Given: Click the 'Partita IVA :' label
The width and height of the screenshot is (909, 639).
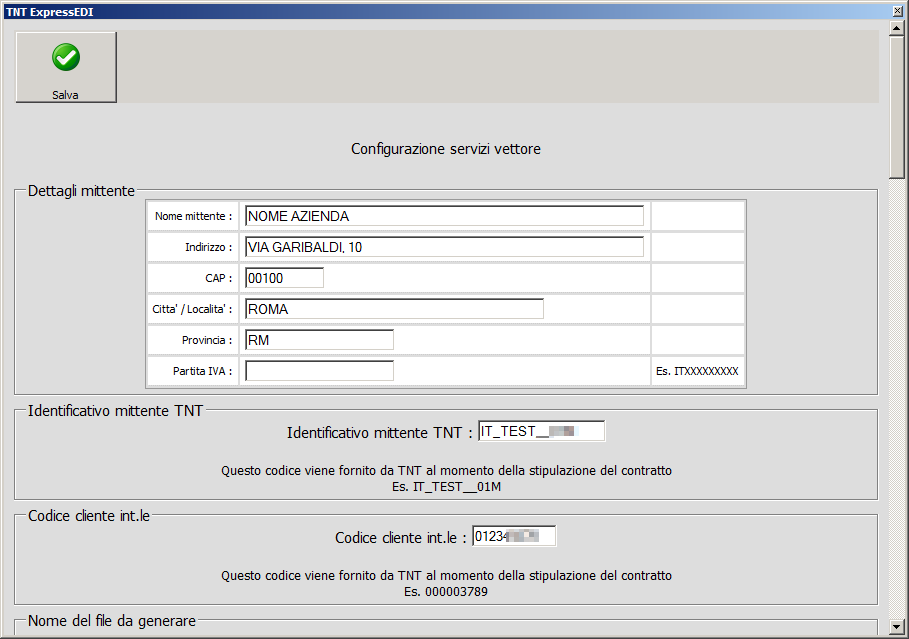Looking at the screenshot, I should pyautogui.click(x=202, y=371).
